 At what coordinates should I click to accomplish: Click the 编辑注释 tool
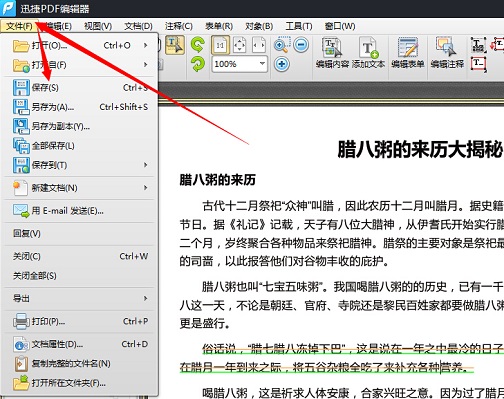coord(447,53)
